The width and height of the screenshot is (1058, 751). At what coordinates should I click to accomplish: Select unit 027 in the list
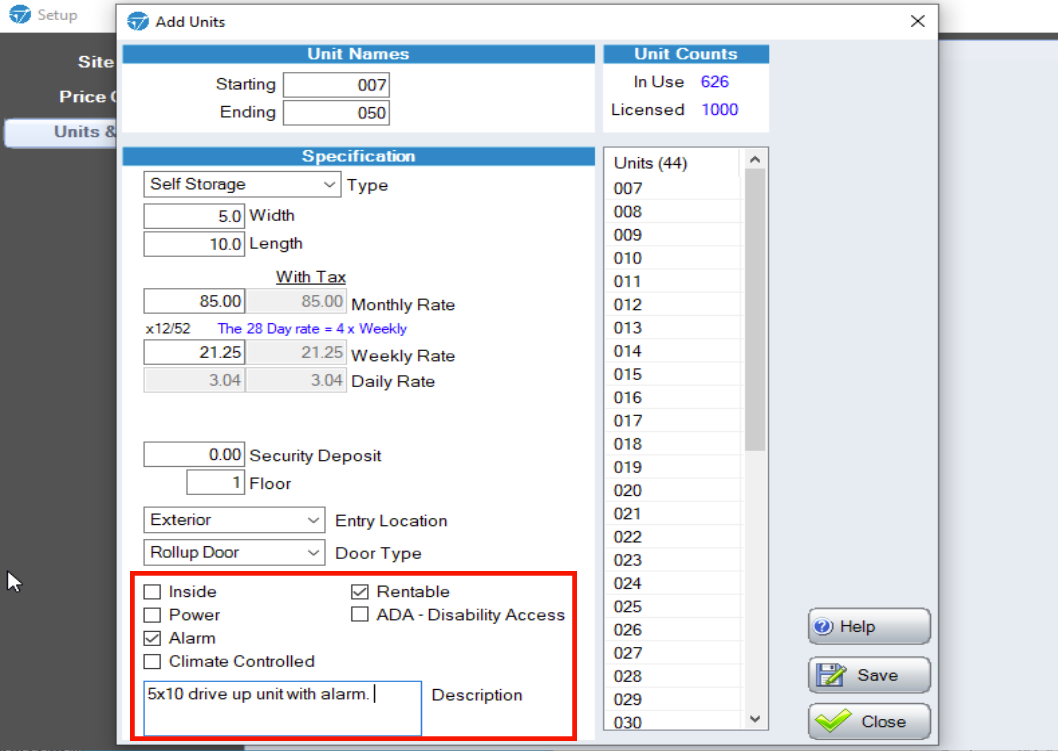click(x=674, y=654)
